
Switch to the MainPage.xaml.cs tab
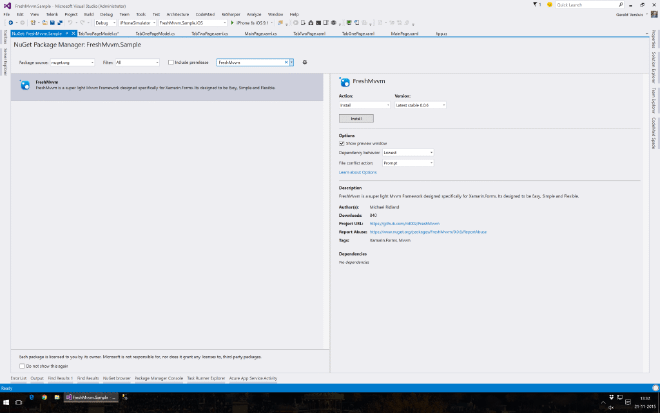pyautogui.click(x=261, y=33)
